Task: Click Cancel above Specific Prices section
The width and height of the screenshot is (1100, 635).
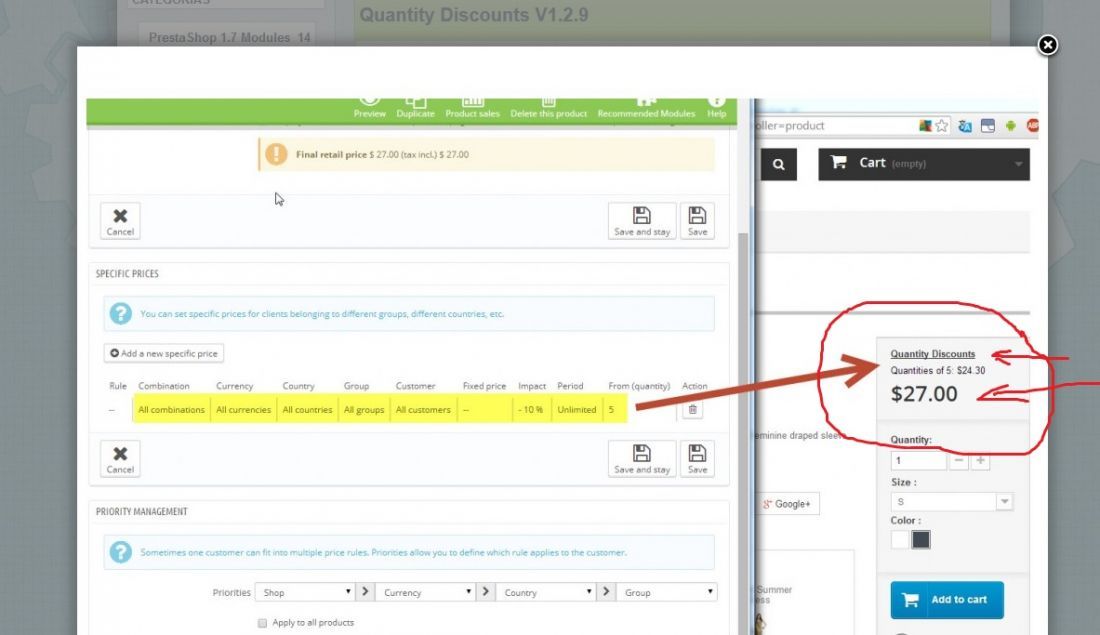Action: tap(120, 221)
